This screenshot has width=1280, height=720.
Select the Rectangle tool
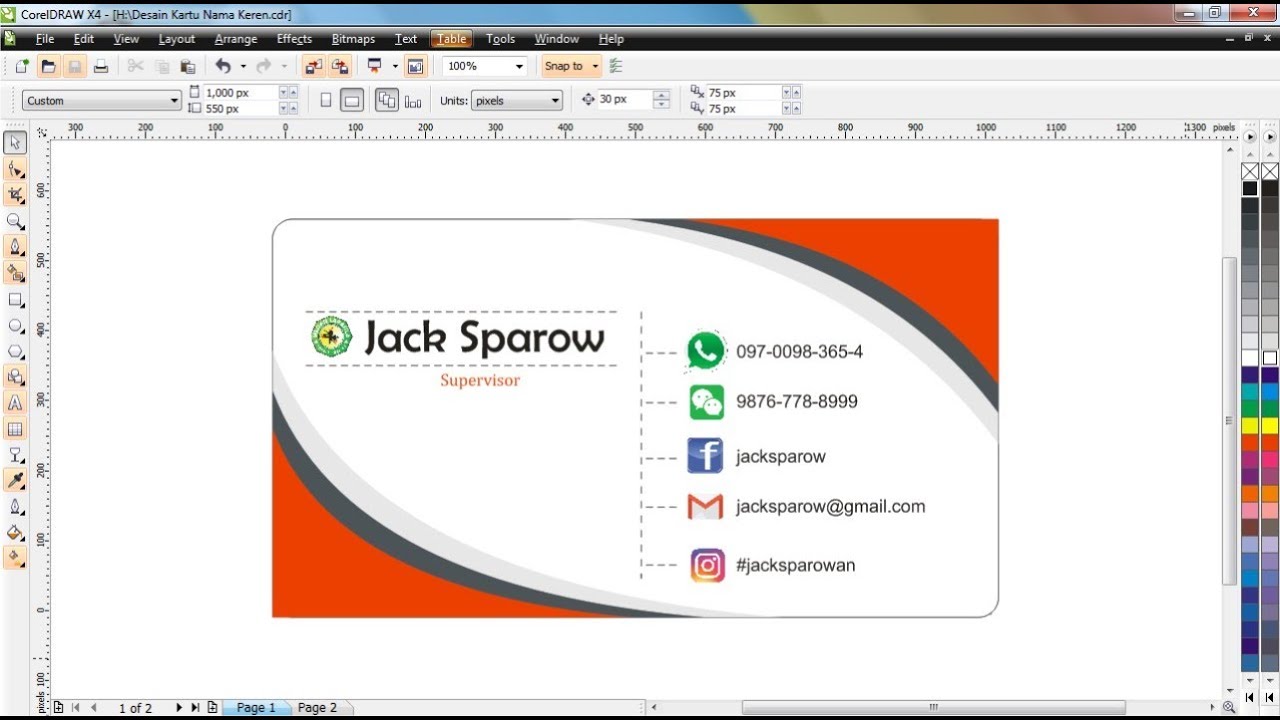click(15, 299)
